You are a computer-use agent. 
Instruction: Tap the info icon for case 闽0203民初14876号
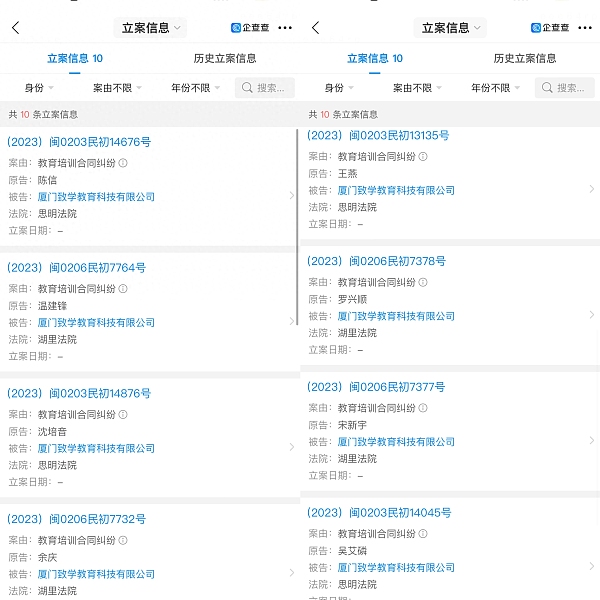pos(123,414)
